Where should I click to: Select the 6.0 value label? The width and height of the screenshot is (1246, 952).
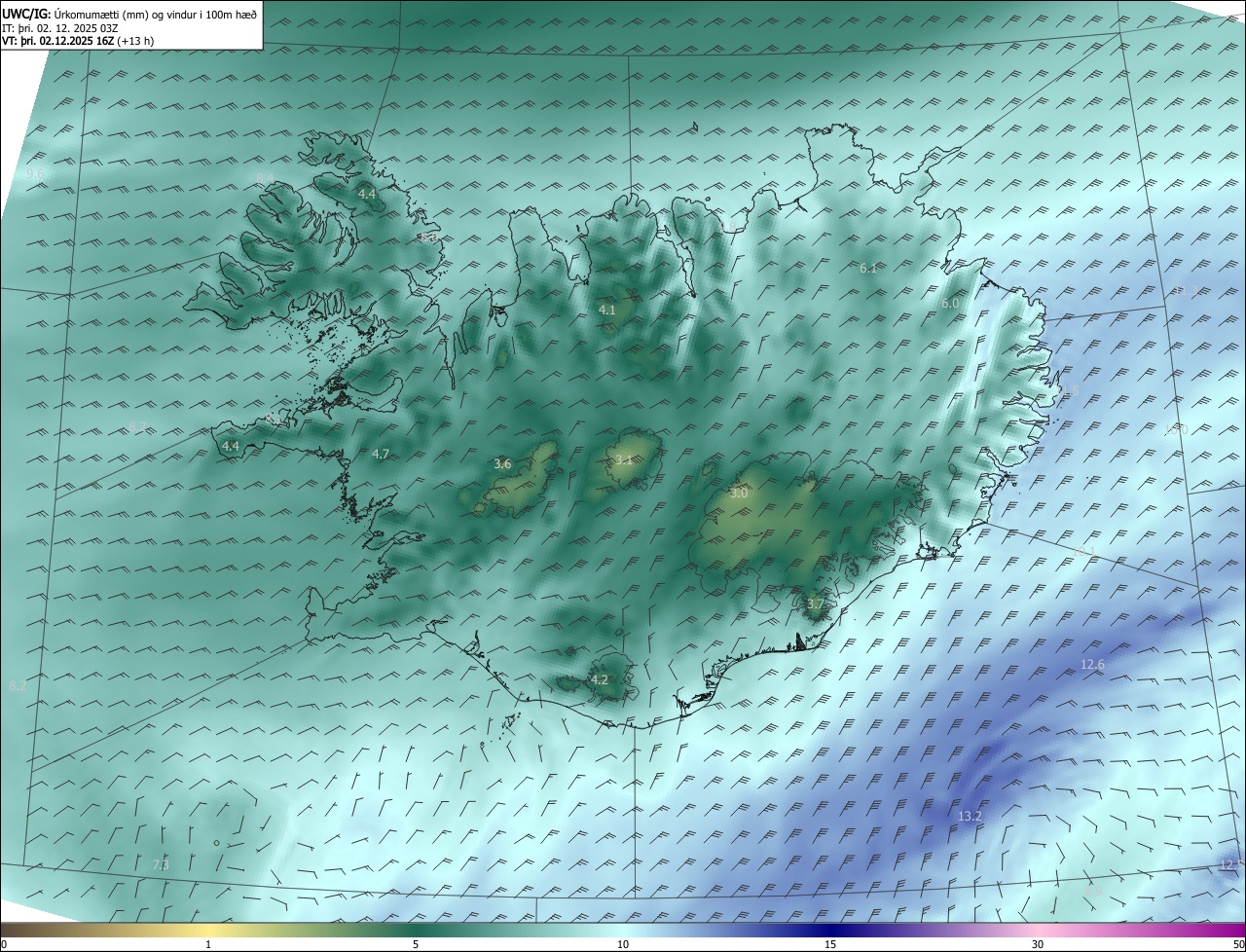(x=950, y=304)
